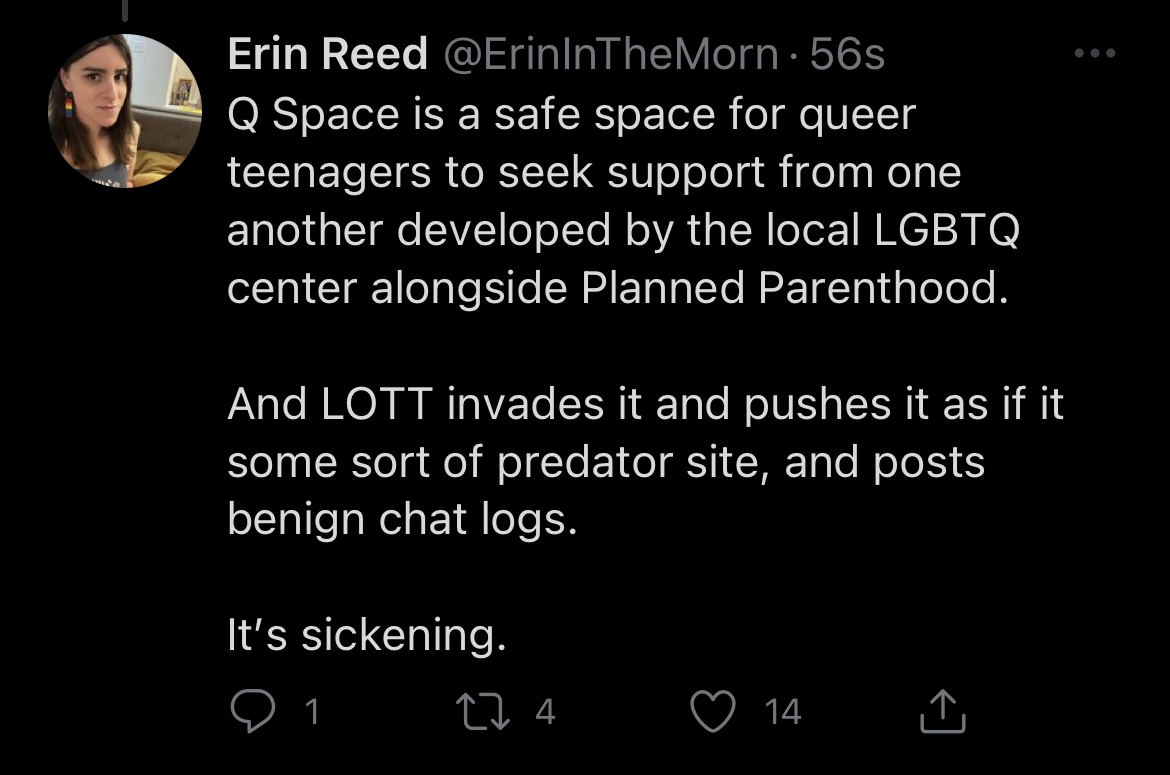Click the thread connector line above the avatar

pos(126,10)
